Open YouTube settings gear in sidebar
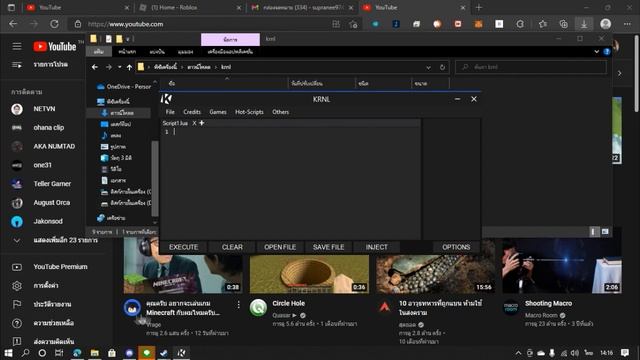This screenshot has width=640, height=360. click(17, 286)
